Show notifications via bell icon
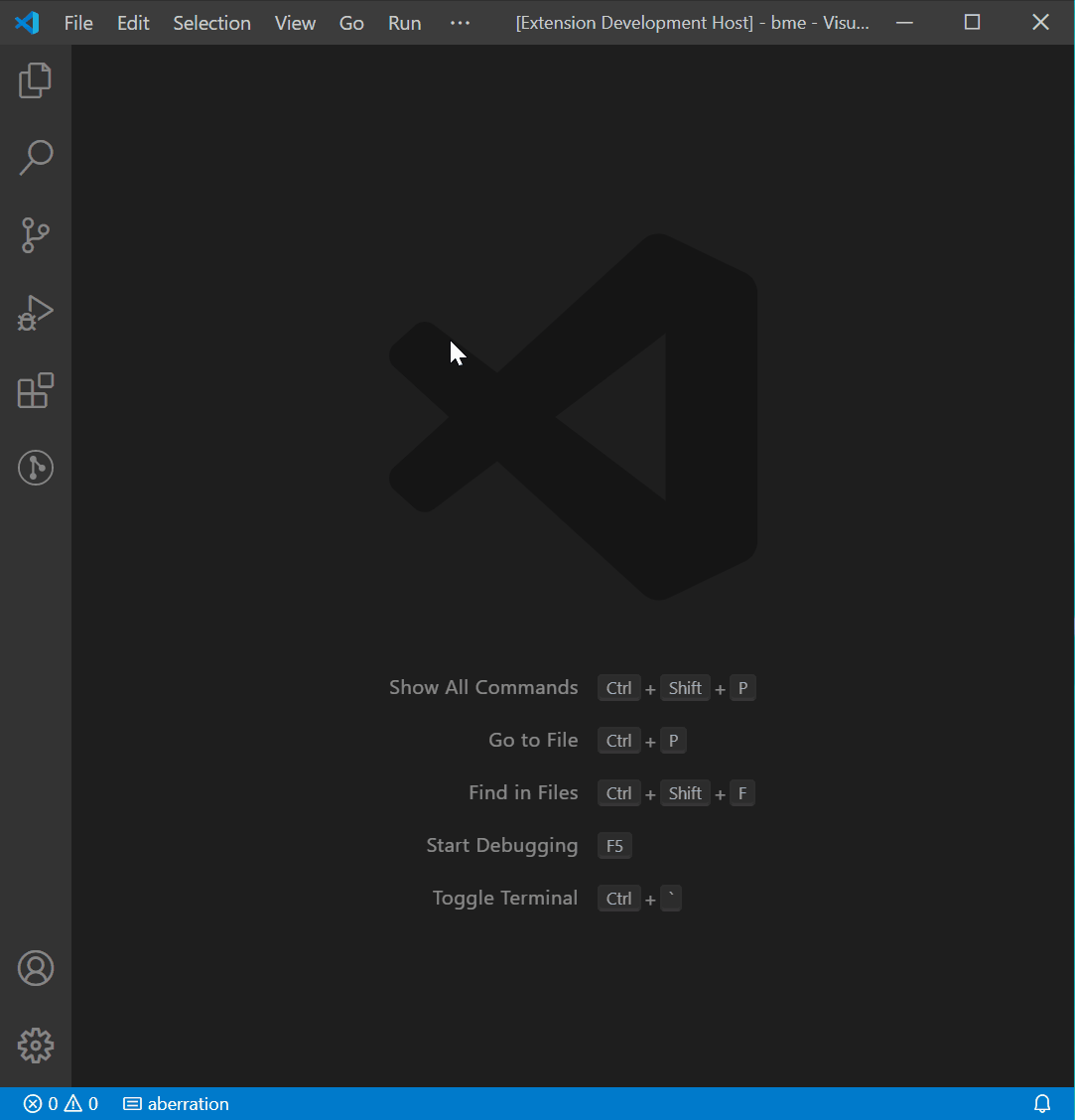 coord(1042,1103)
